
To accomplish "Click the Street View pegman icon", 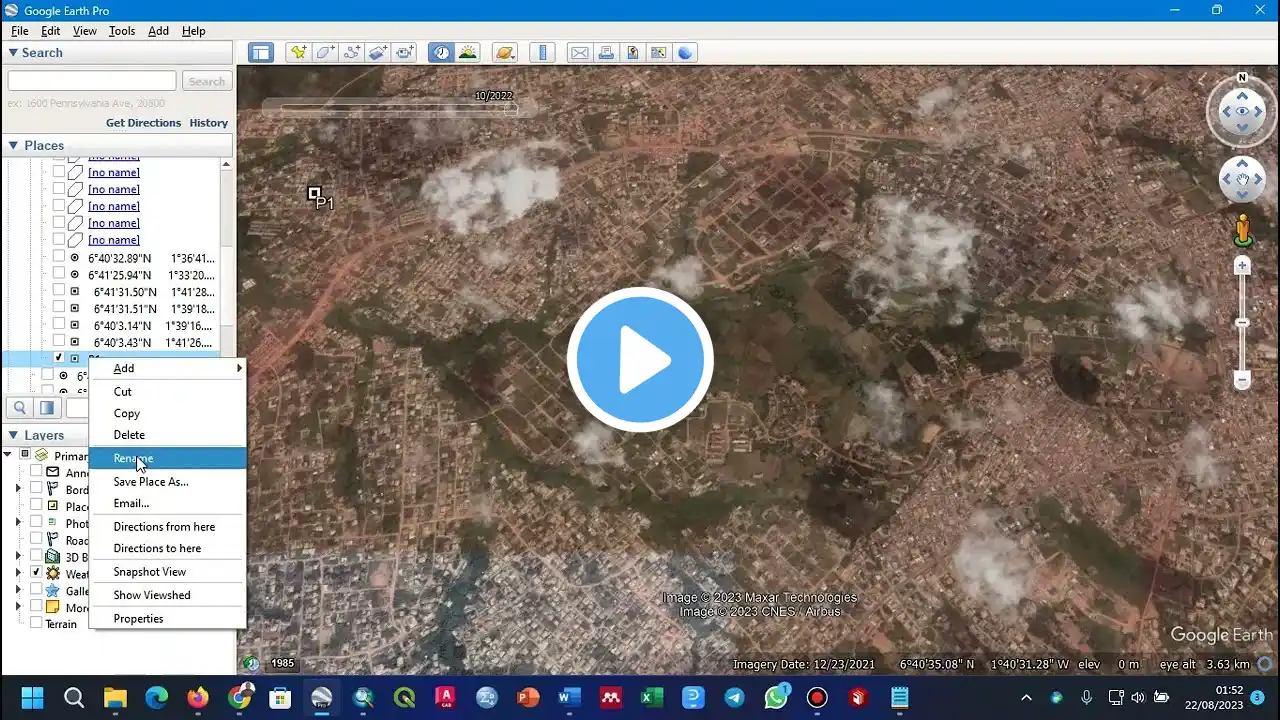I will click(1243, 230).
